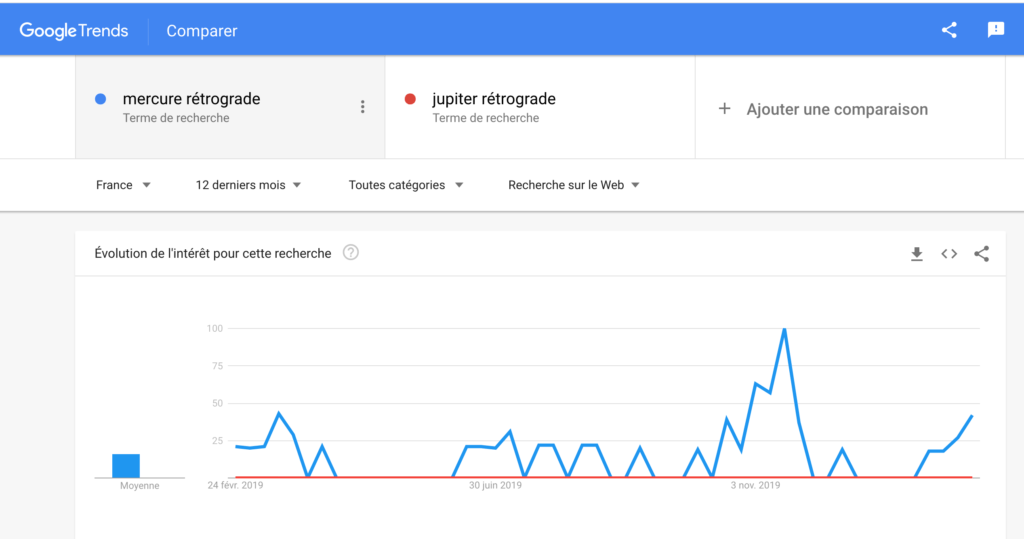Click the blue dot for mercure rétrograde
The image size is (1024, 539).
(101, 99)
